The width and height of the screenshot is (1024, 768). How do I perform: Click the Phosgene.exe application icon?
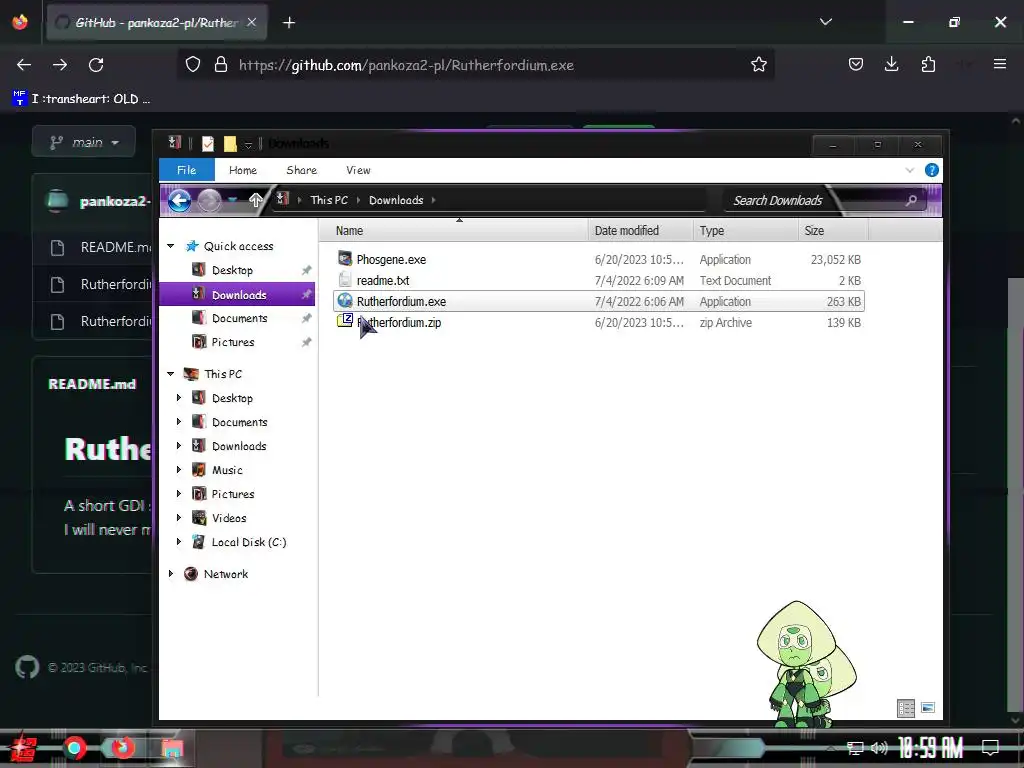(345, 259)
